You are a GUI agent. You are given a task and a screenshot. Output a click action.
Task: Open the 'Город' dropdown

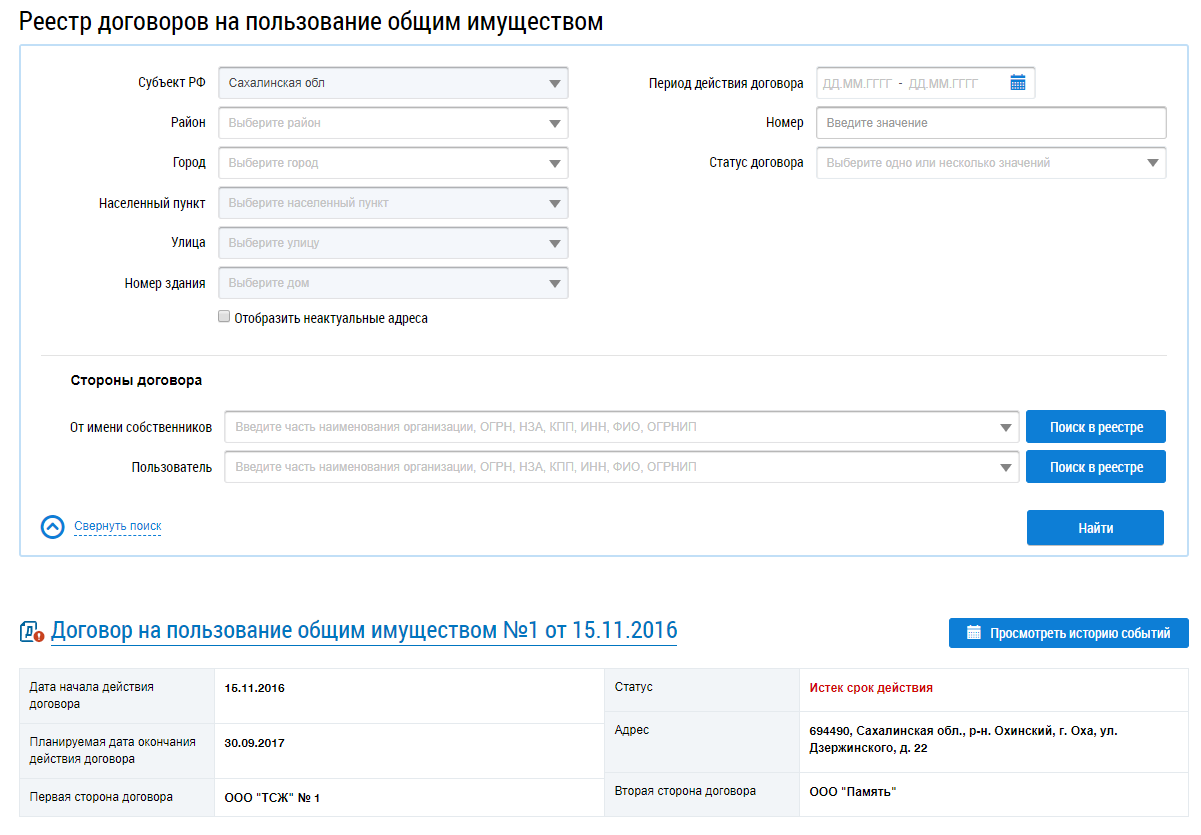tap(393, 163)
